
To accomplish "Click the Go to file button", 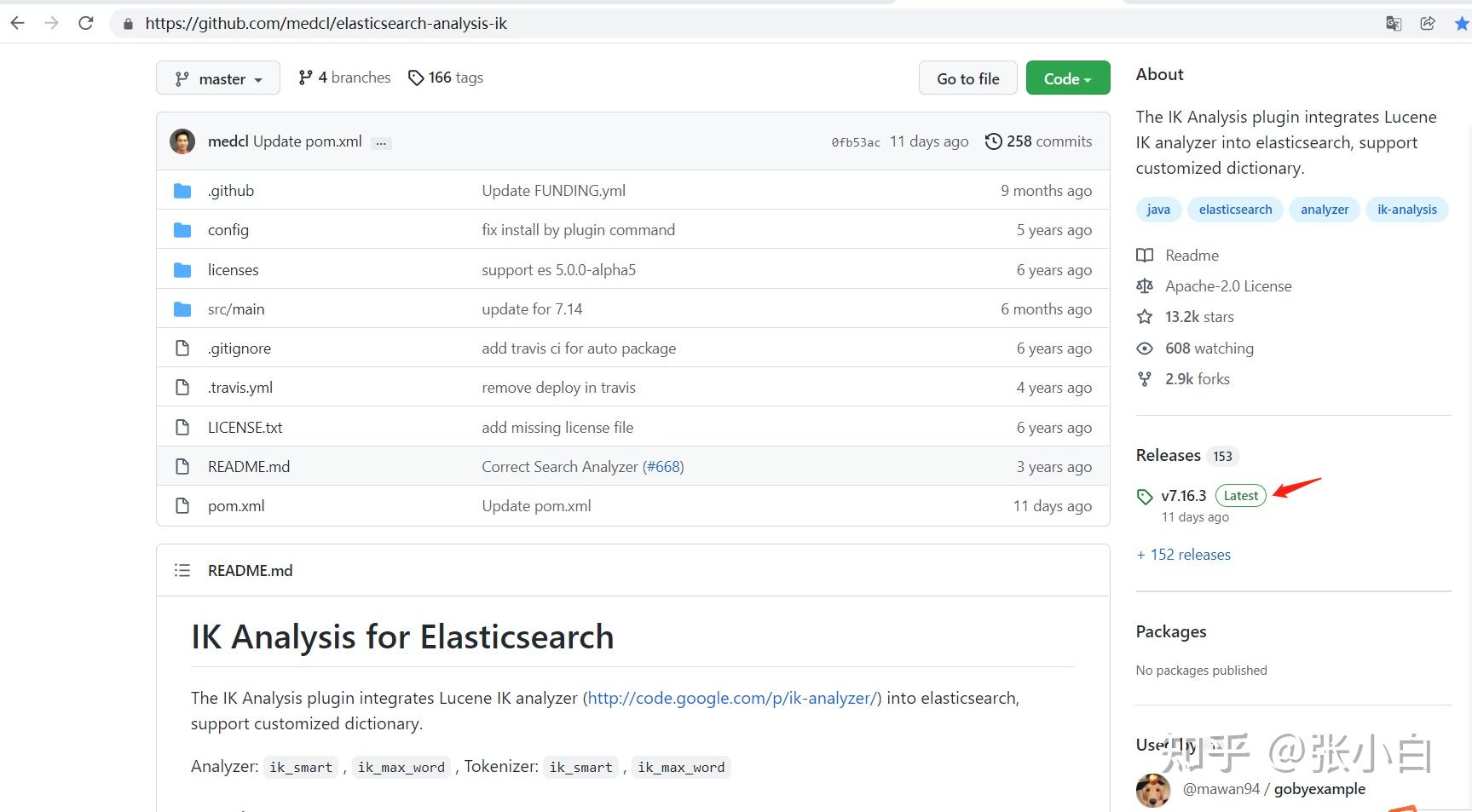I will click(967, 78).
